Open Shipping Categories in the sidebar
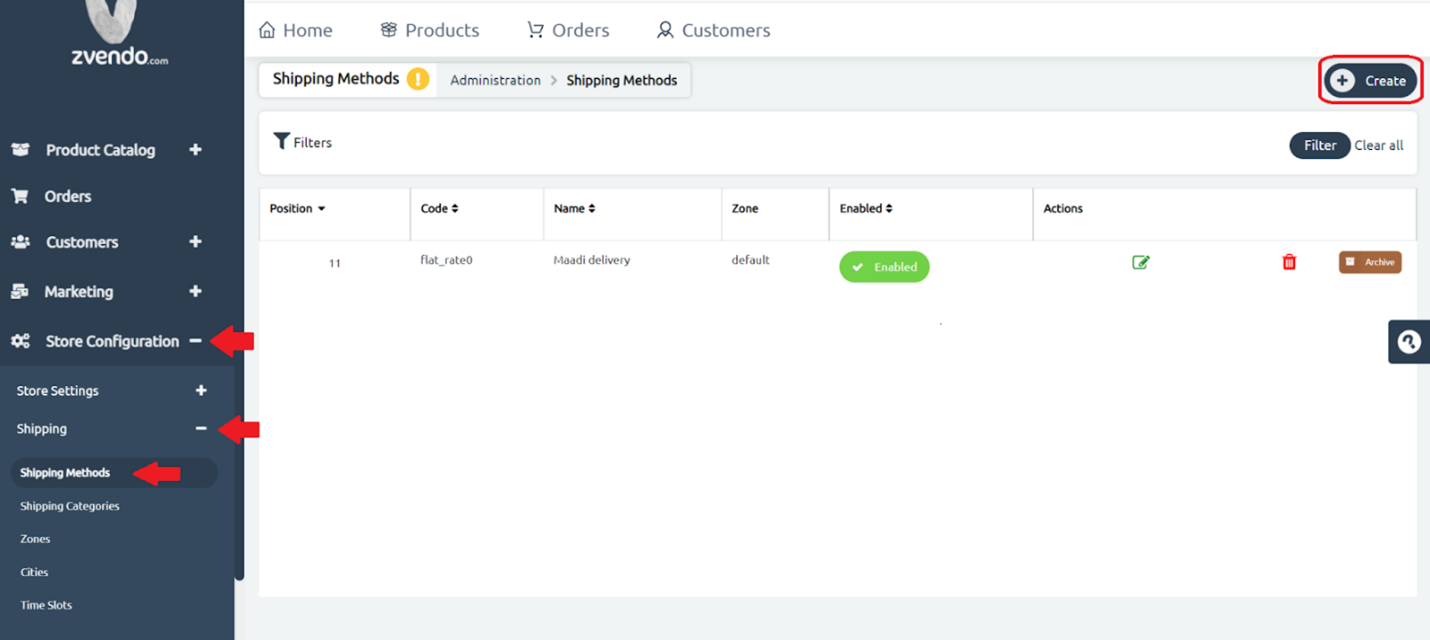 tap(70, 506)
